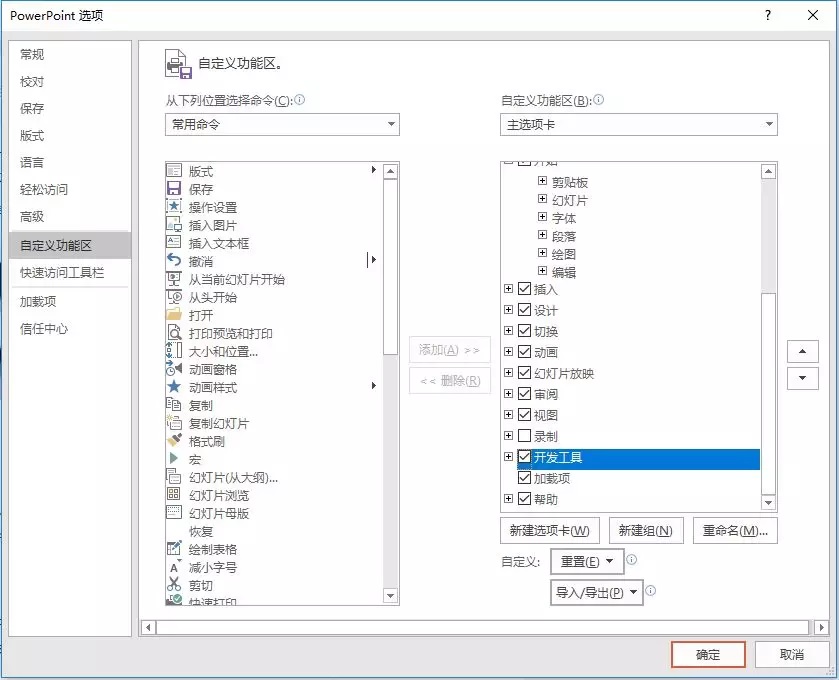Open the 导入/导出 dropdown button
Screen dimensions: 839x680
[x=597, y=592]
